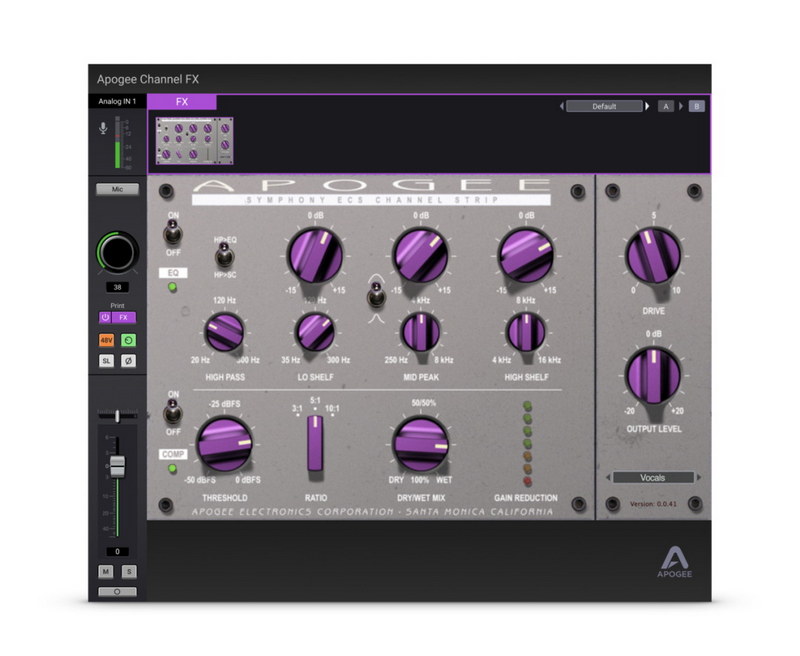Click the channel volume fader handle
This screenshot has width=800, height=656.
(117, 466)
